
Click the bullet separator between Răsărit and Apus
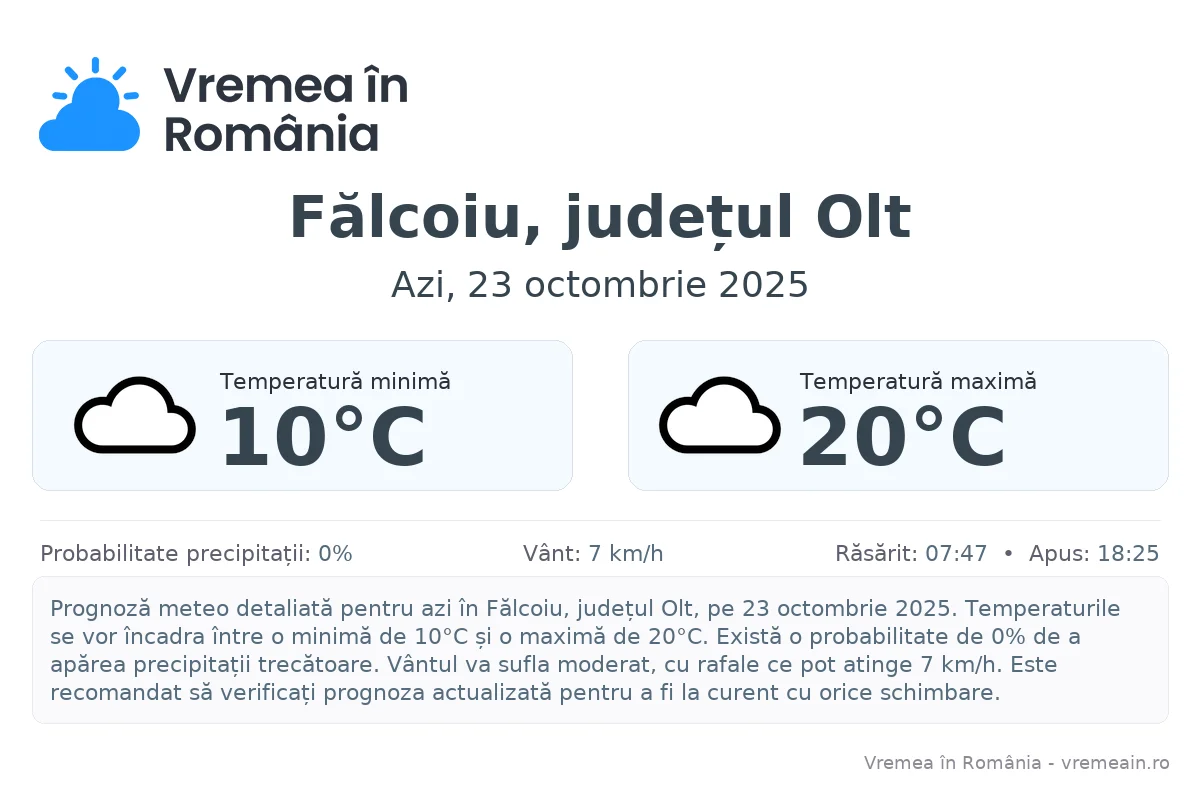click(x=1008, y=554)
